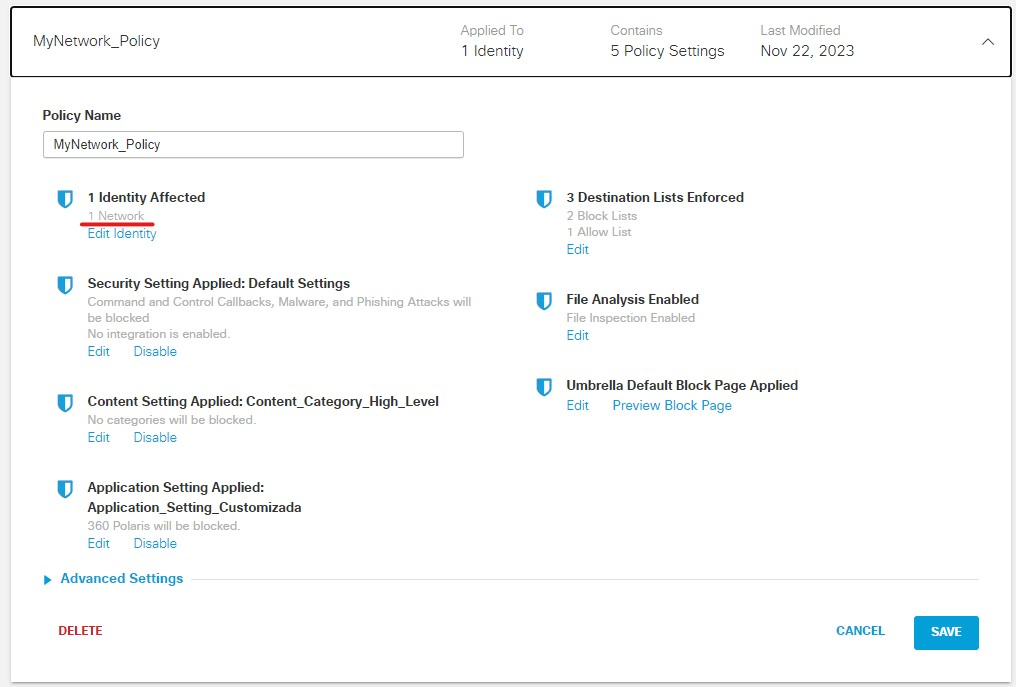The height and width of the screenshot is (687, 1016).
Task: Click the shield icon beside 1 Identity Affected
Action: click(65, 197)
